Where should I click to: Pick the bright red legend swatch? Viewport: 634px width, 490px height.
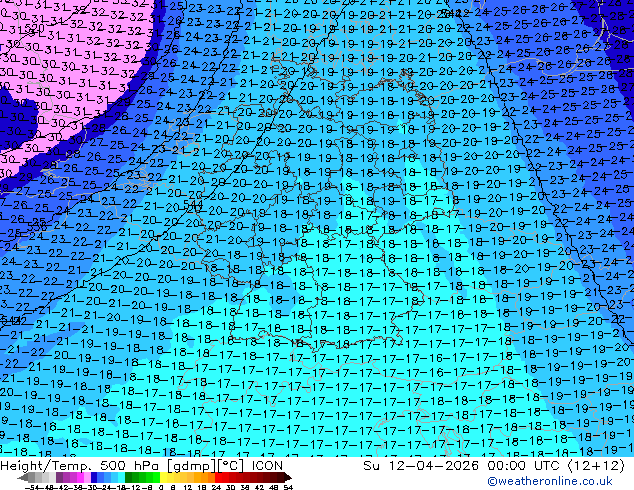click(x=218, y=478)
